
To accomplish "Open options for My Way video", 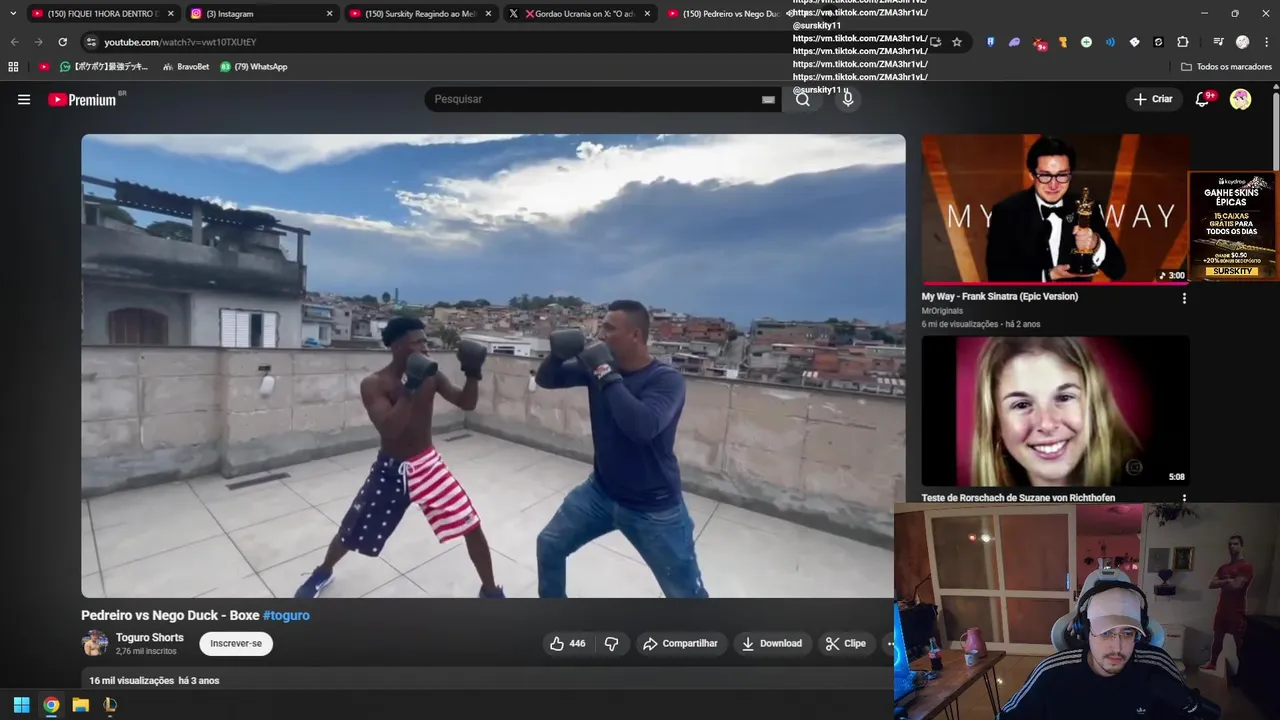I will (1184, 298).
